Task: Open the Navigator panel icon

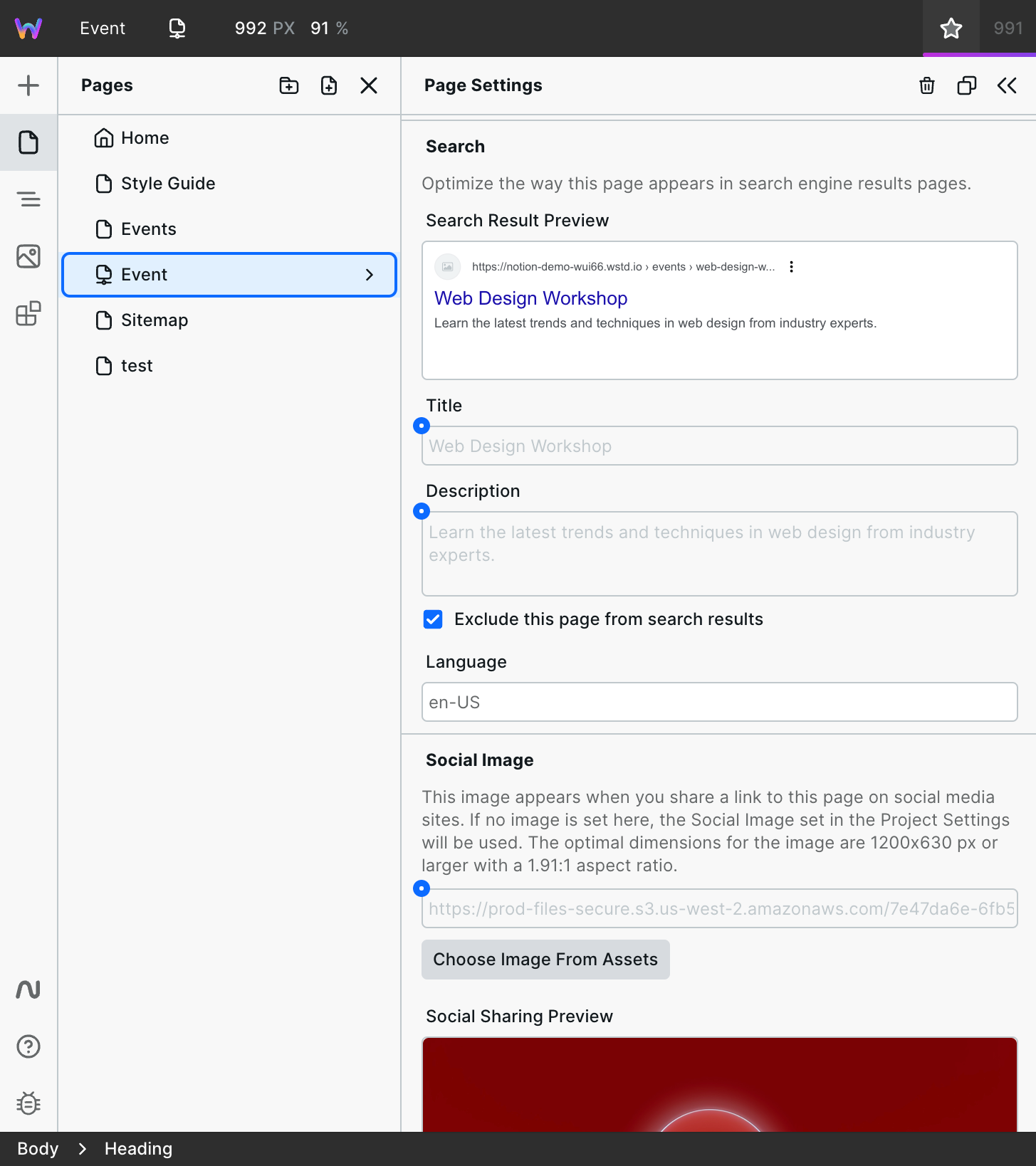Action: (x=28, y=199)
